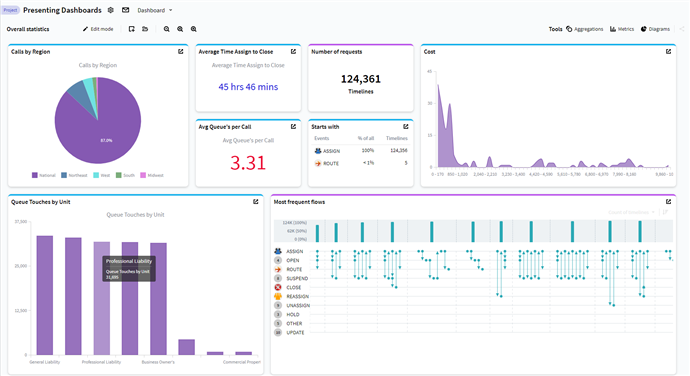Toggle Northeast legend in pie chart

[74, 175]
